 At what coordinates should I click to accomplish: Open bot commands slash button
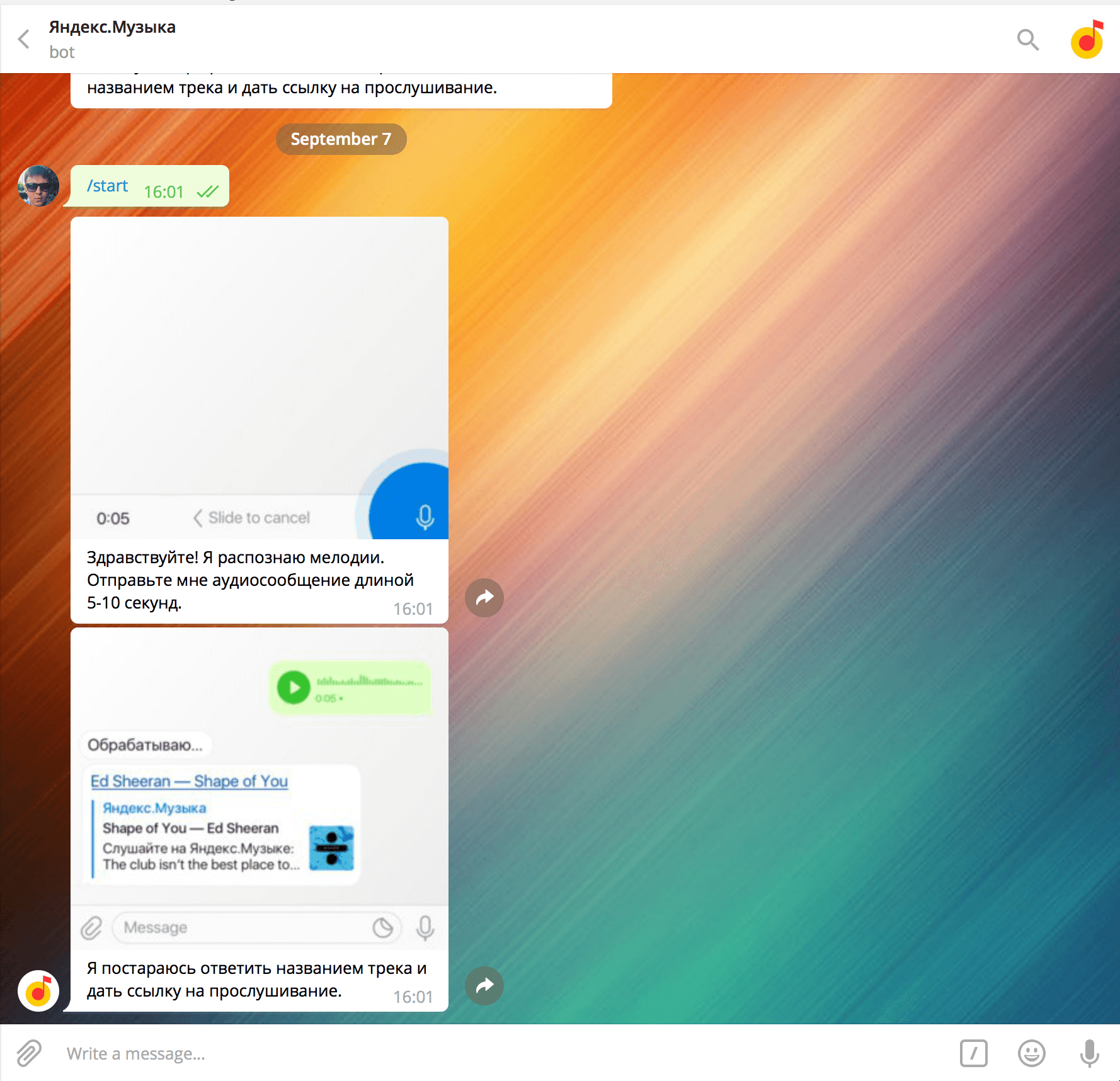(974, 1053)
